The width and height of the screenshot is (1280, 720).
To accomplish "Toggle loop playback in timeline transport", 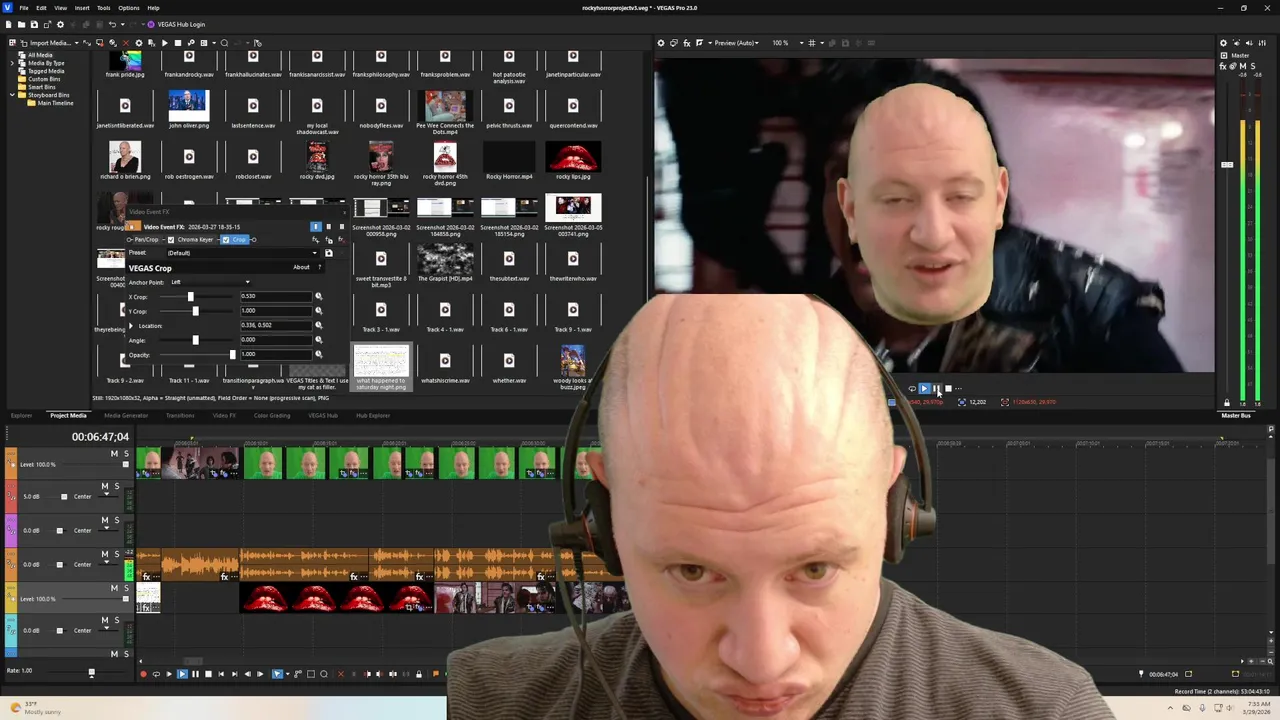I will 156,674.
